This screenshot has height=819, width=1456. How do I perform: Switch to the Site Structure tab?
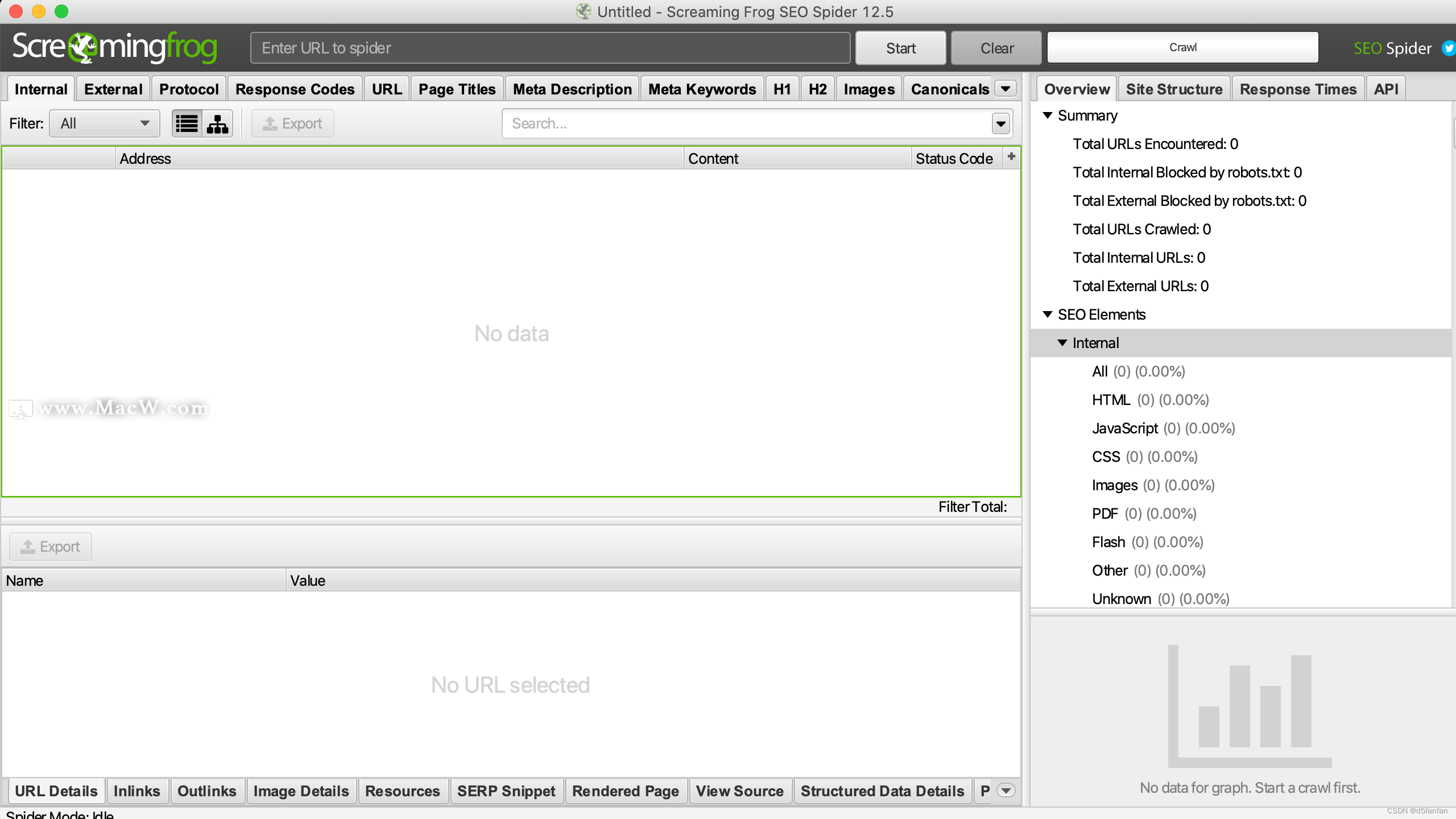tap(1174, 89)
